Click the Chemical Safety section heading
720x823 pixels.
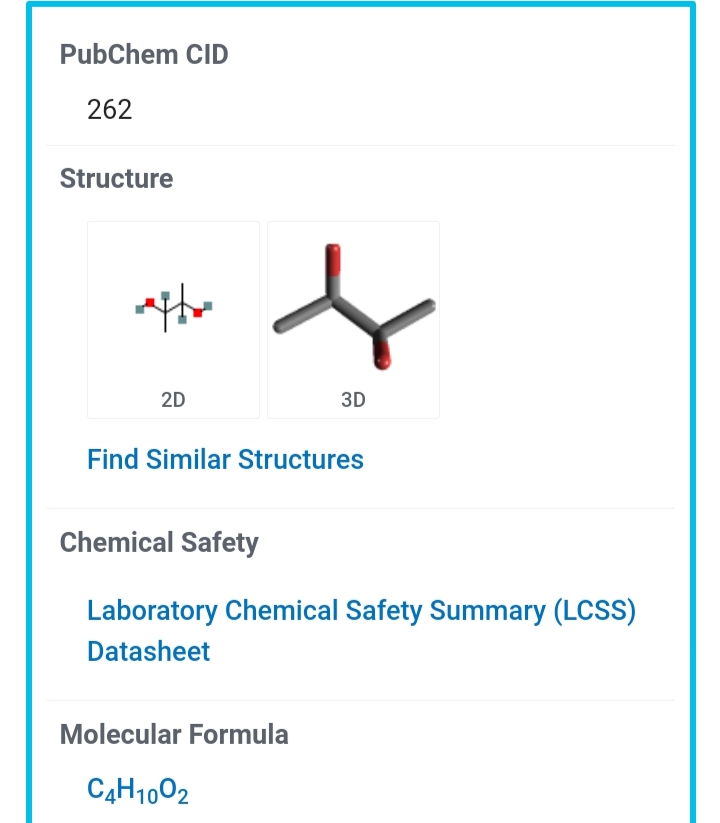[159, 543]
